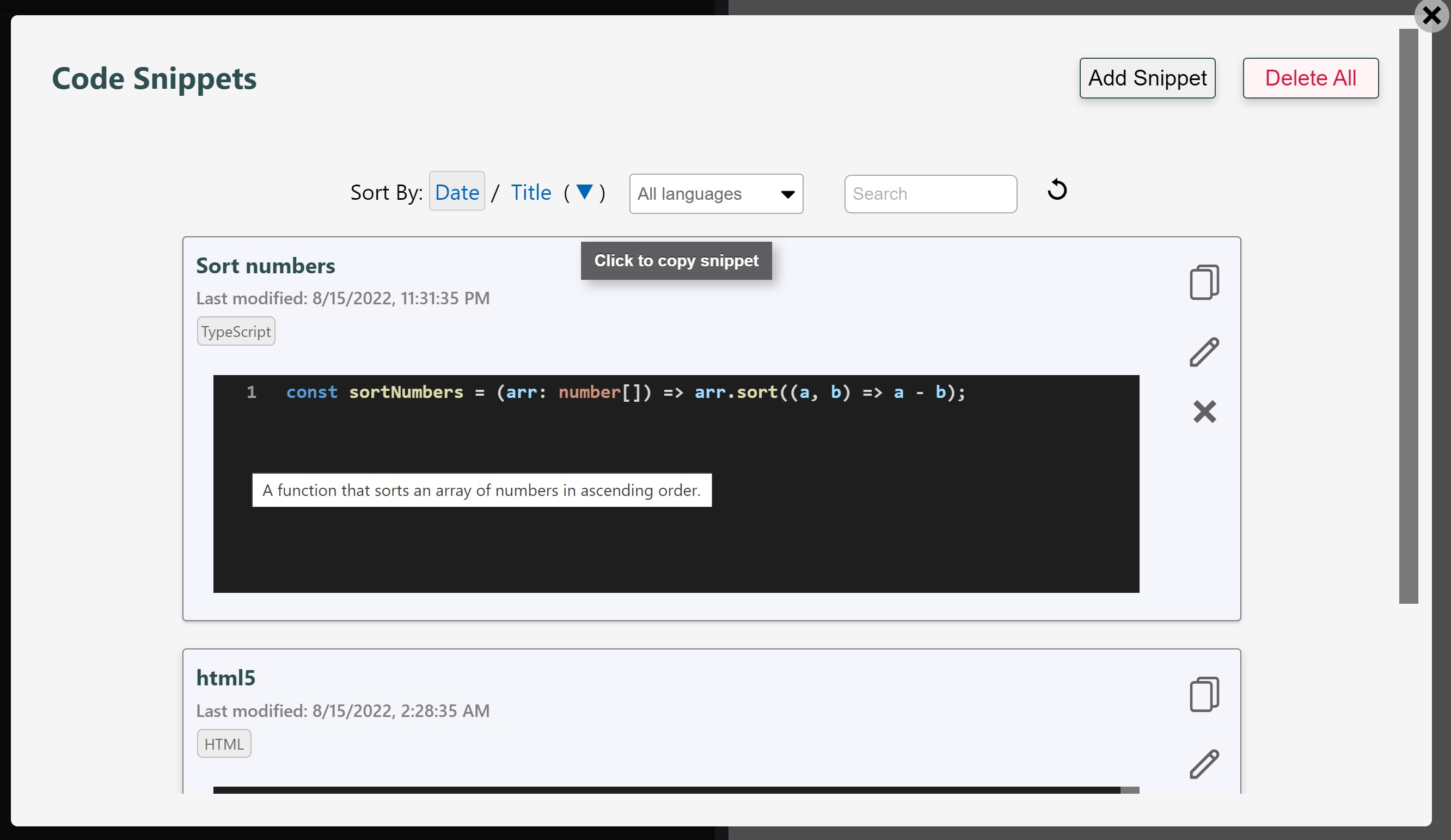Toggle sort direction using the arrow button
The width and height of the screenshot is (1451, 840).
[585, 193]
